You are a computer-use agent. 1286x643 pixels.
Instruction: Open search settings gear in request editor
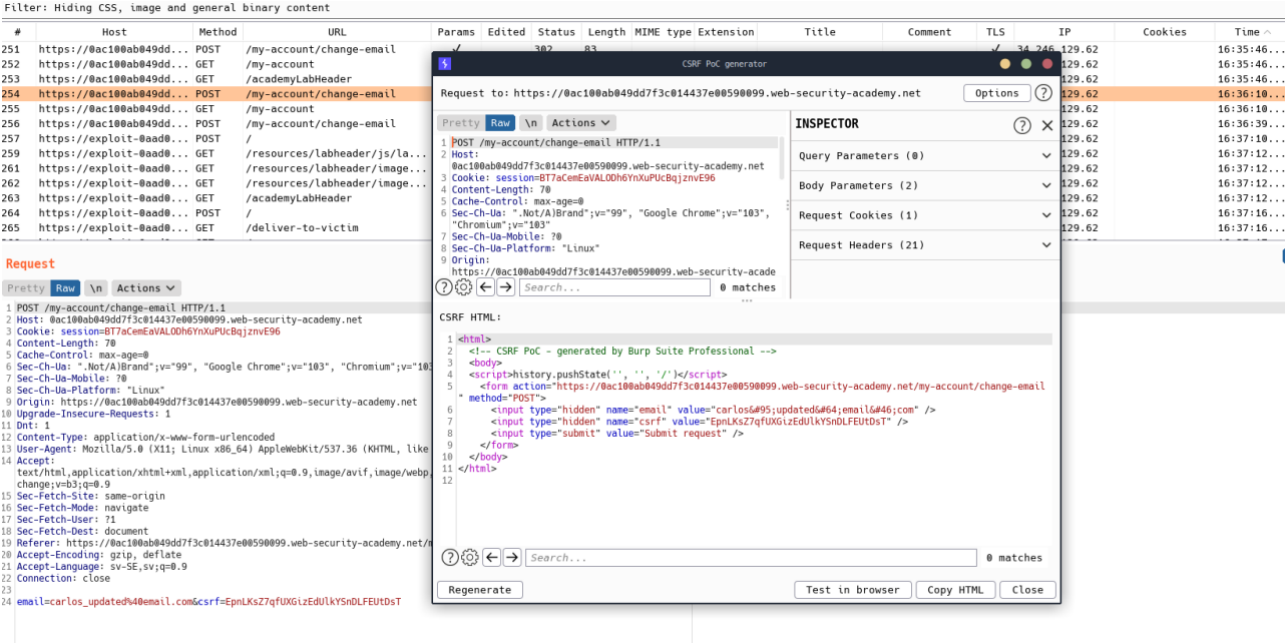click(464, 287)
